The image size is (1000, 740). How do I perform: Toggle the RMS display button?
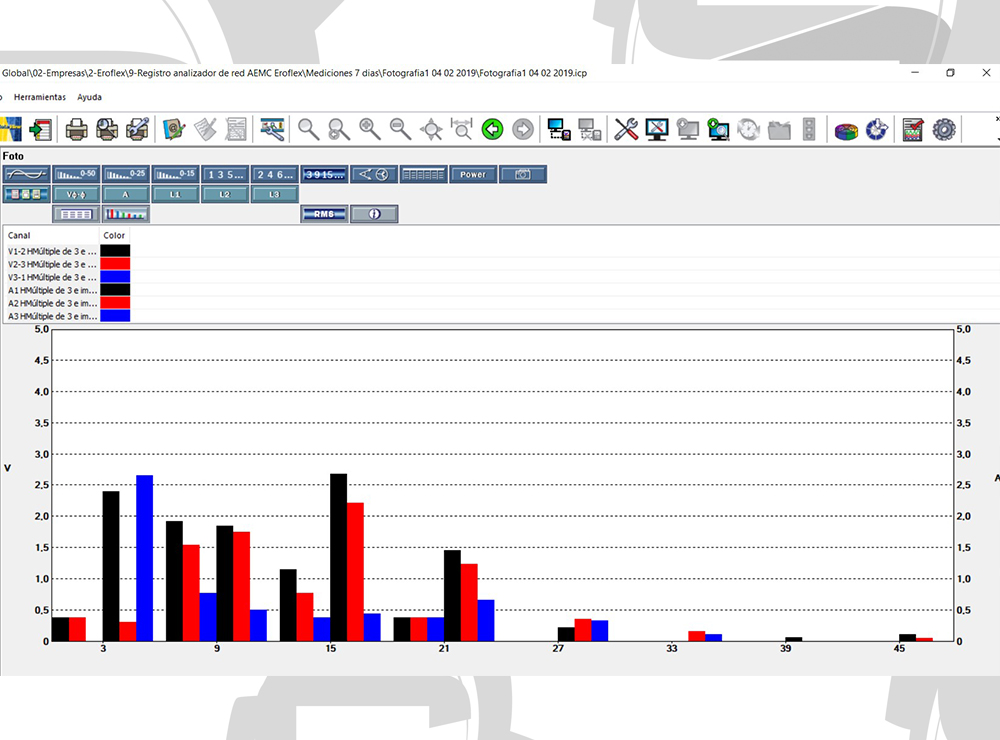coord(324,214)
